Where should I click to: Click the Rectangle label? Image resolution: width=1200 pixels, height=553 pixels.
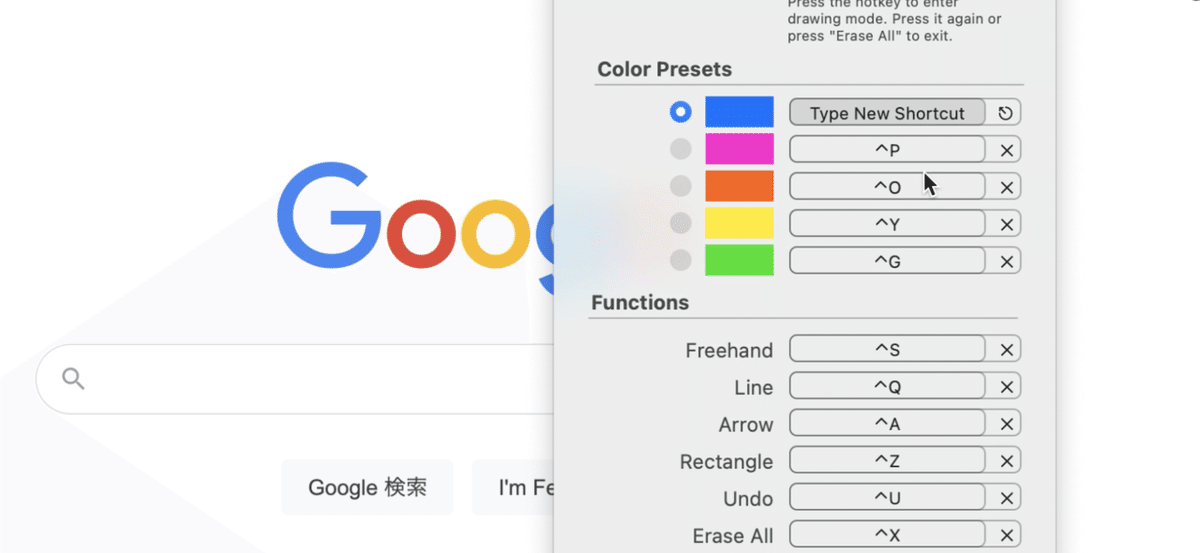click(x=726, y=462)
